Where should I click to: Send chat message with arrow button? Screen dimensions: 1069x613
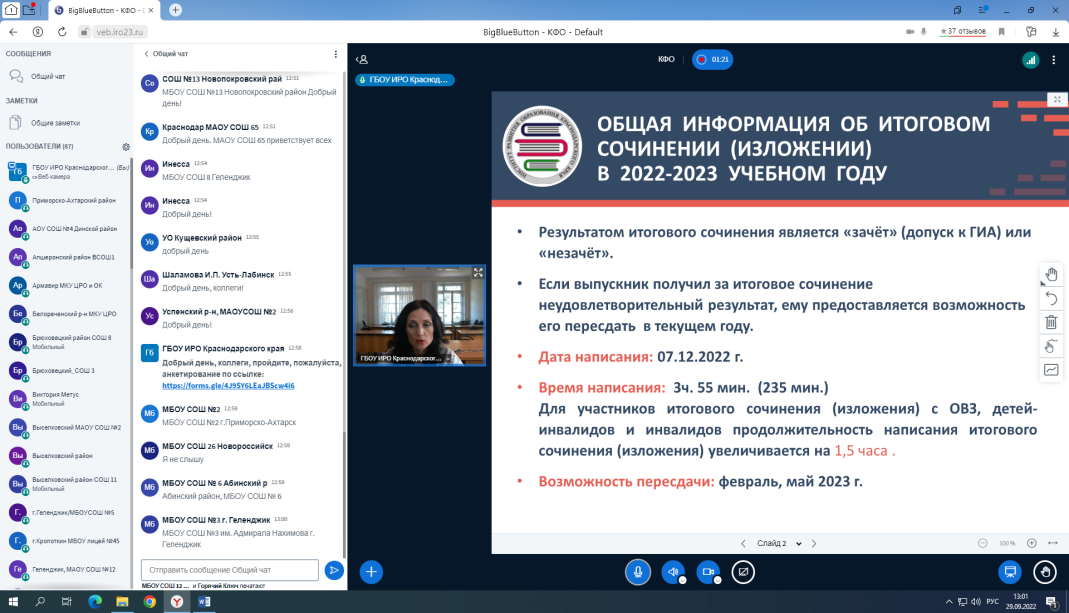(x=335, y=570)
